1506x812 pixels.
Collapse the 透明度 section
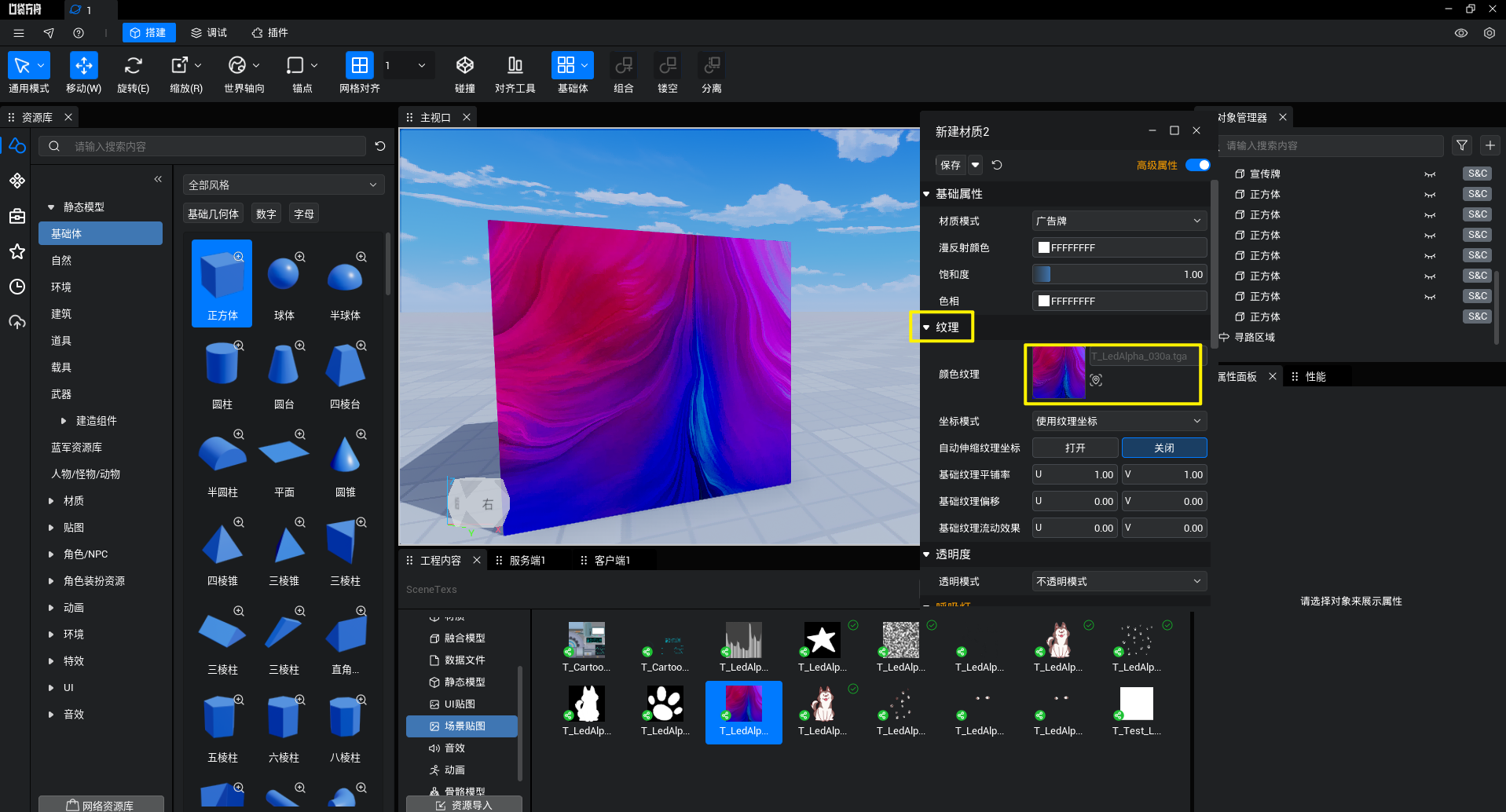click(x=927, y=554)
